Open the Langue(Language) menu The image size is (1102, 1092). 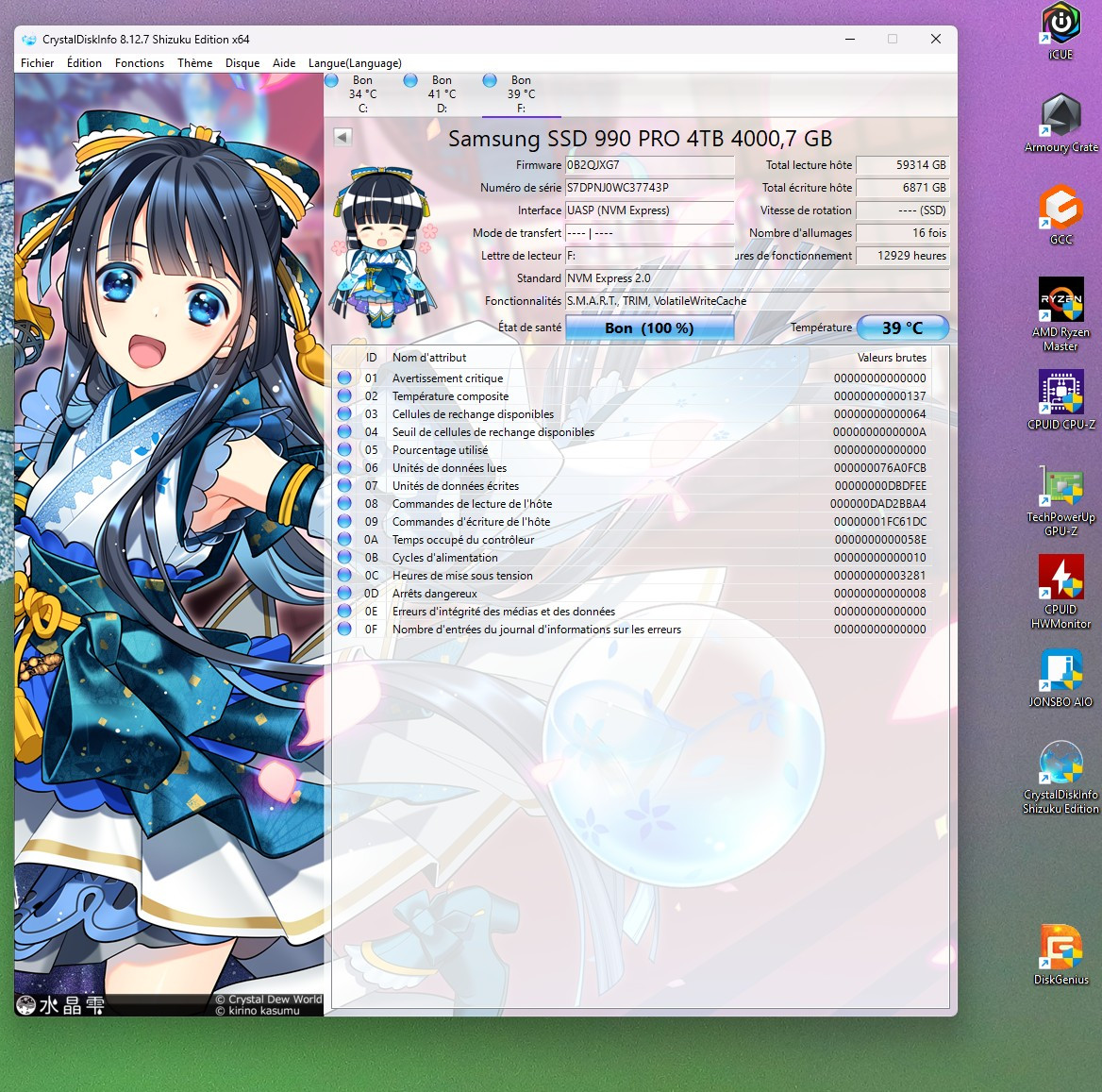[355, 63]
